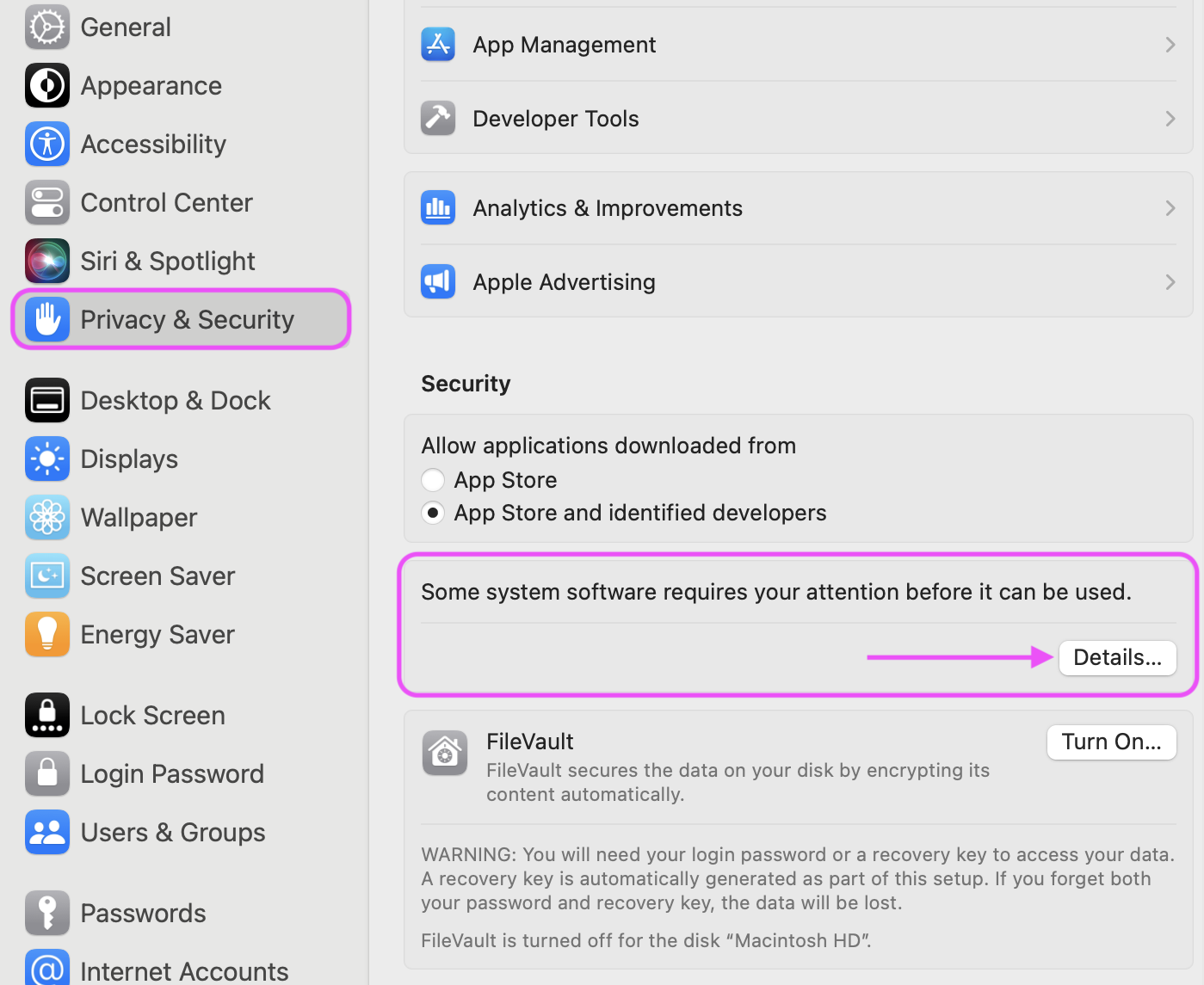
Task: Click the Energy Saver lightbulb icon
Action: 47,634
